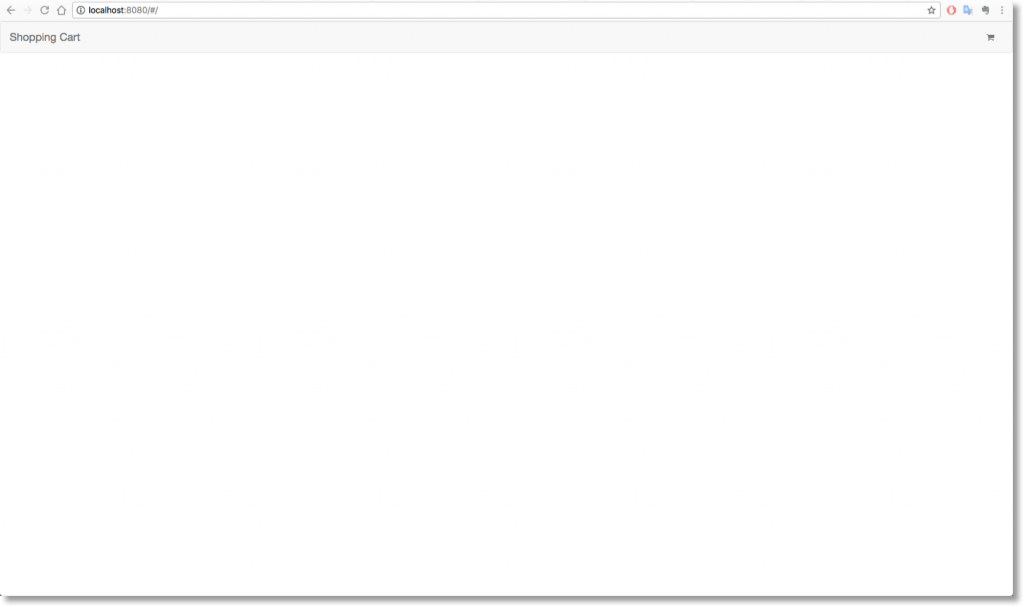Click the empty gray navbar area

point(522,37)
